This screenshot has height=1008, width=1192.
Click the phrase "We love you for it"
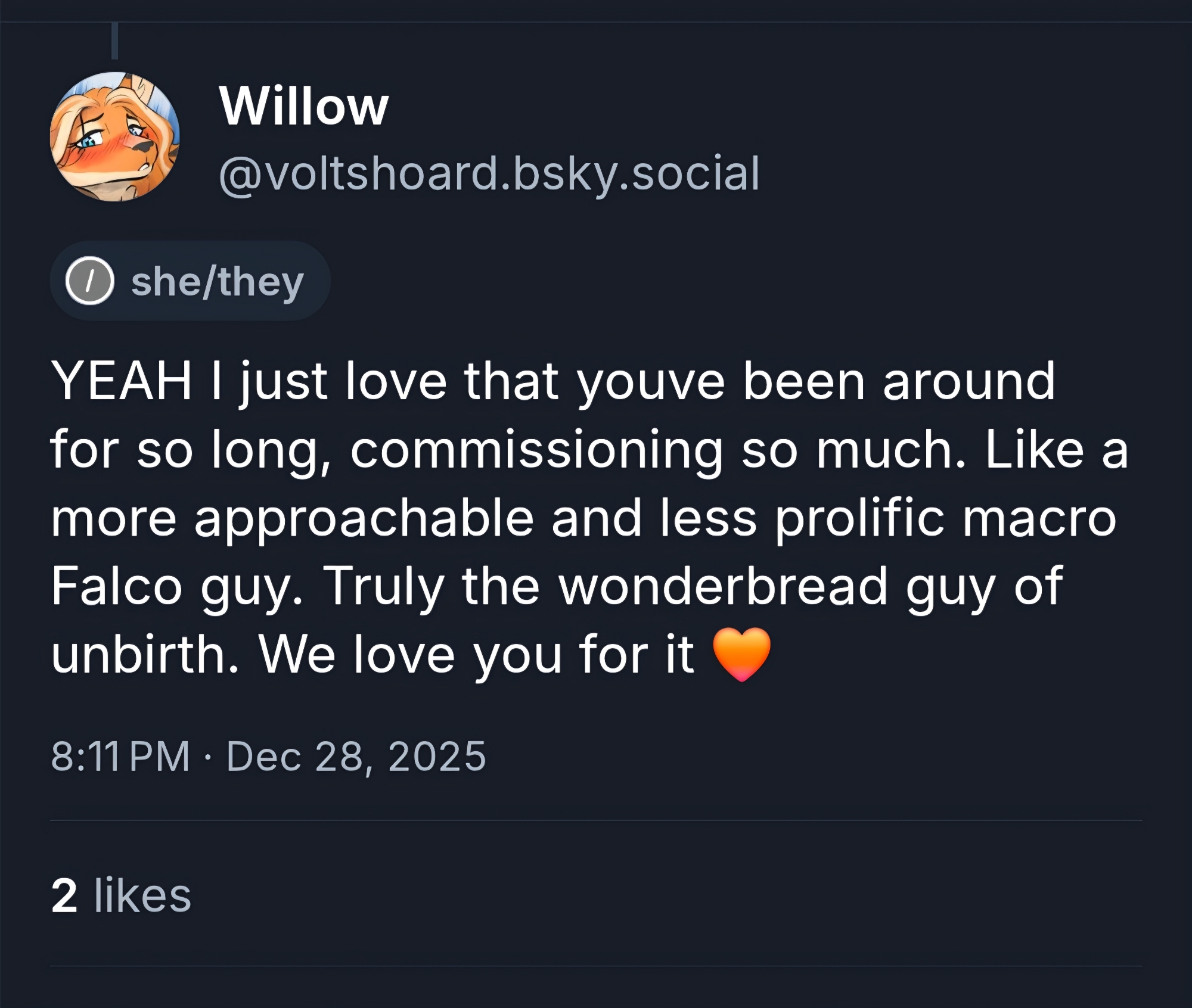tap(476, 654)
